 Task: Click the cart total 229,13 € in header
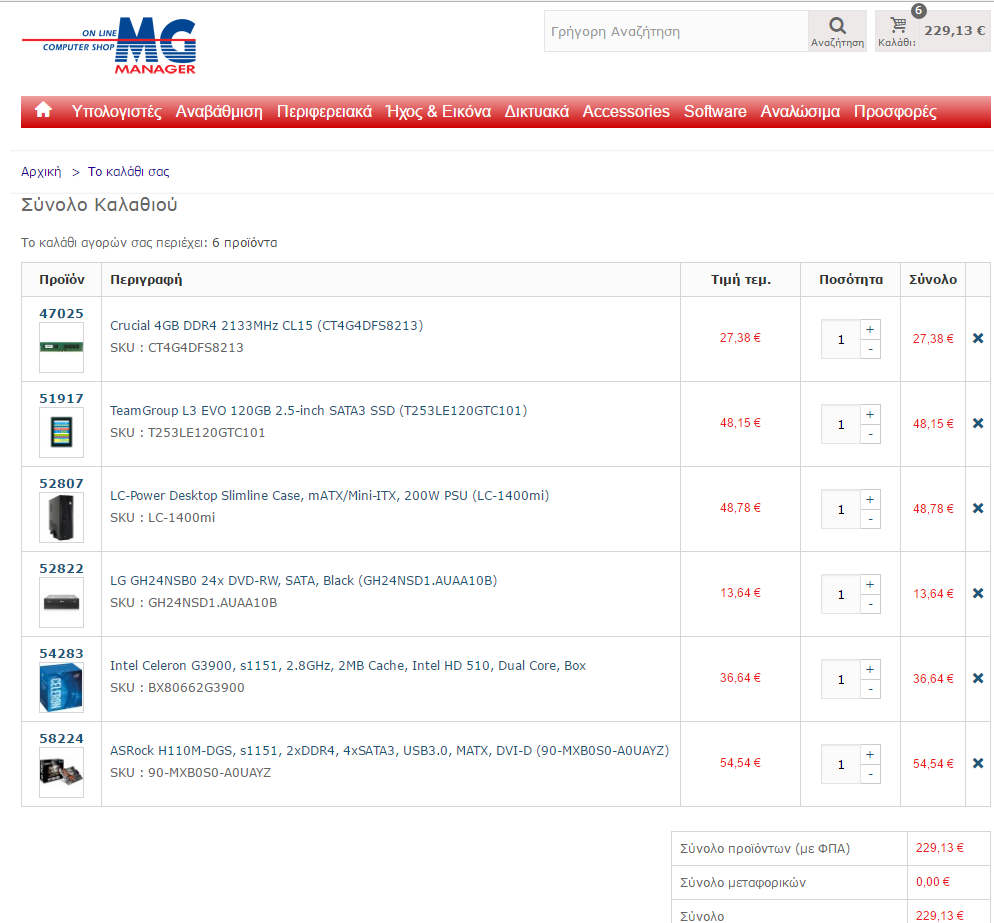click(955, 30)
